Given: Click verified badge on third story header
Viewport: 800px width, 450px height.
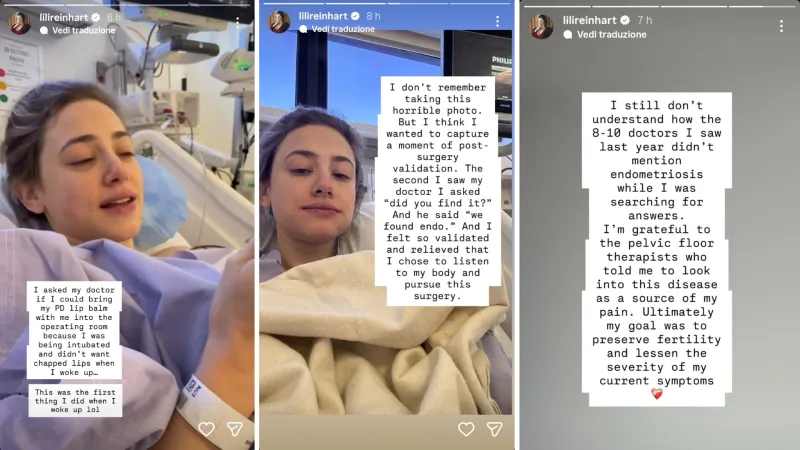Looking at the screenshot, I should point(625,20).
